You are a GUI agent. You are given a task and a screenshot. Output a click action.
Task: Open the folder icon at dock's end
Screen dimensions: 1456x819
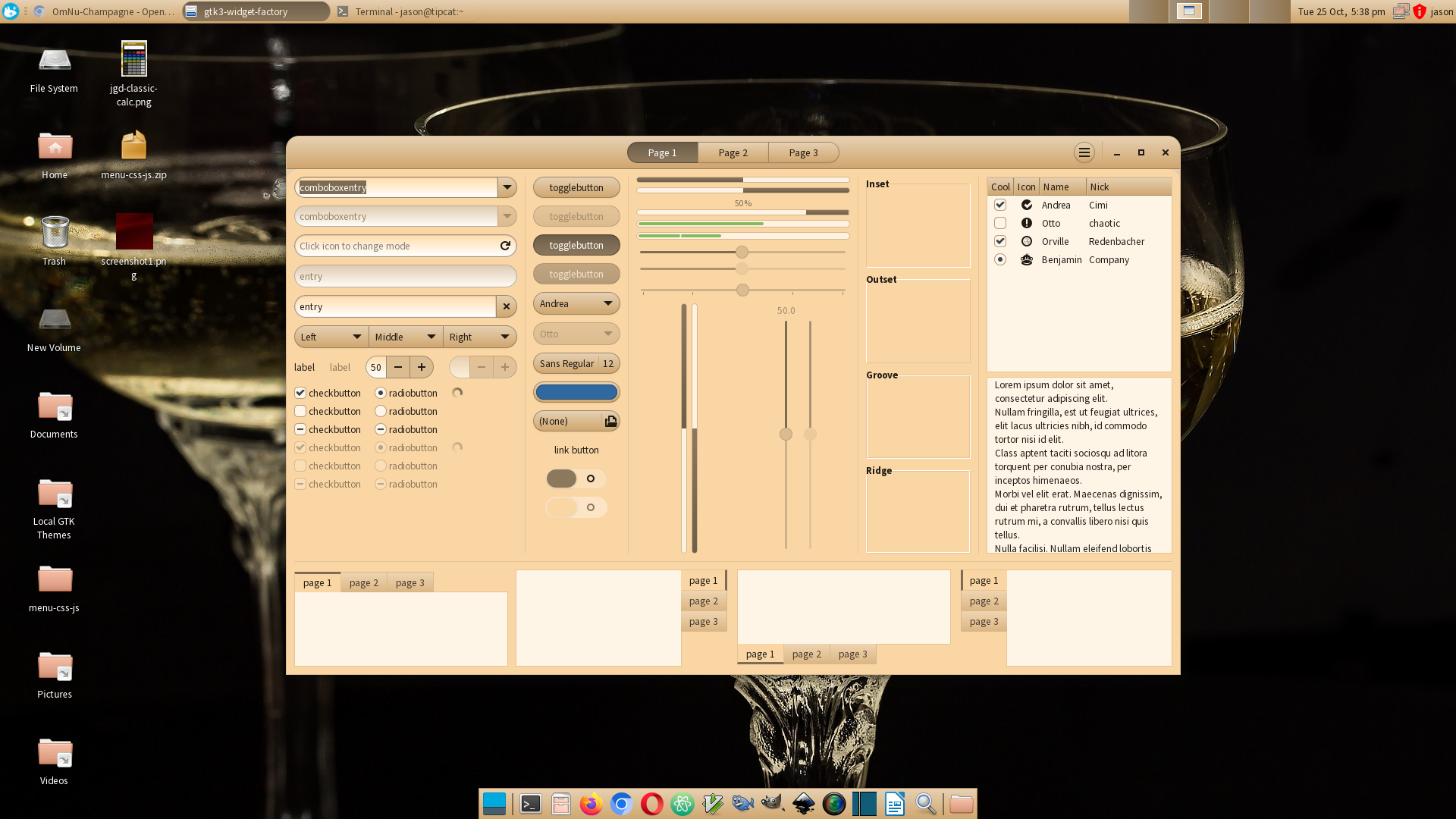pyautogui.click(x=961, y=804)
